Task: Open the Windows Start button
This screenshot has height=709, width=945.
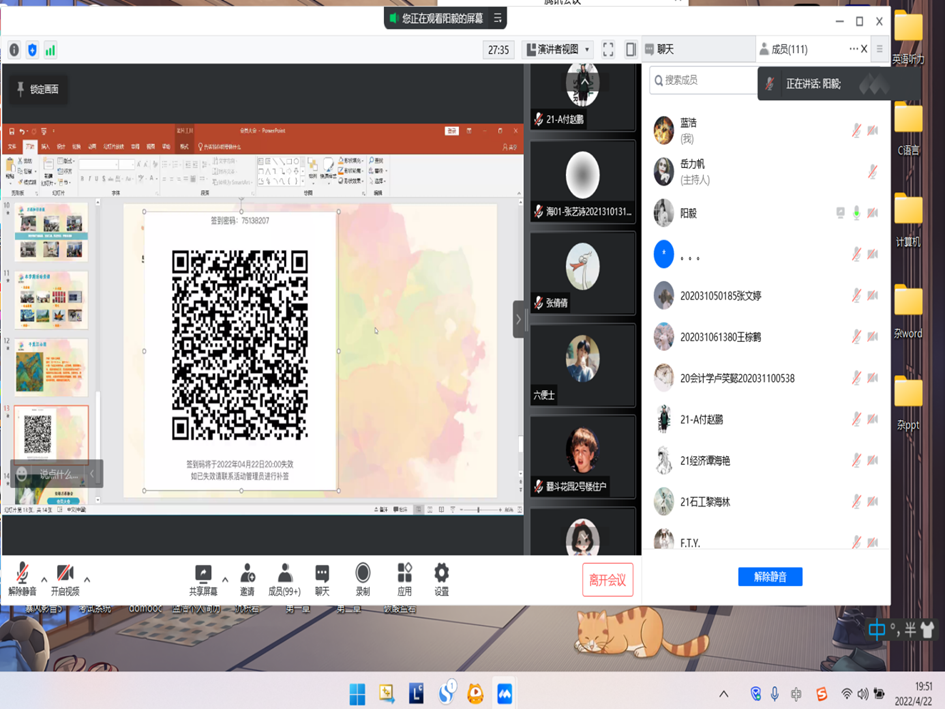Action: pyautogui.click(x=357, y=694)
